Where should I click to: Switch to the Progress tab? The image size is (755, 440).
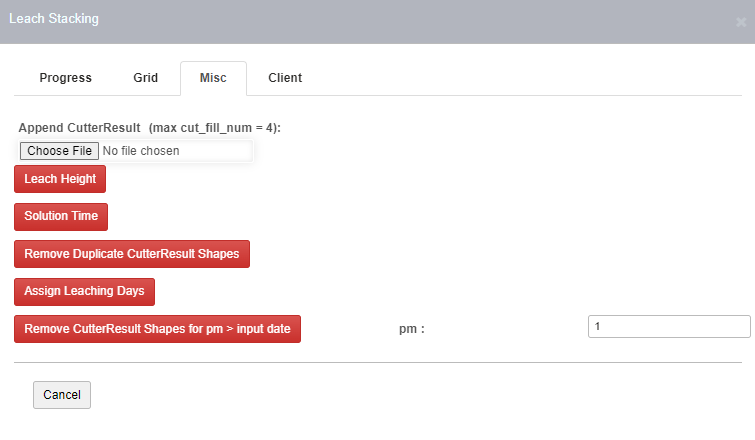(x=66, y=78)
